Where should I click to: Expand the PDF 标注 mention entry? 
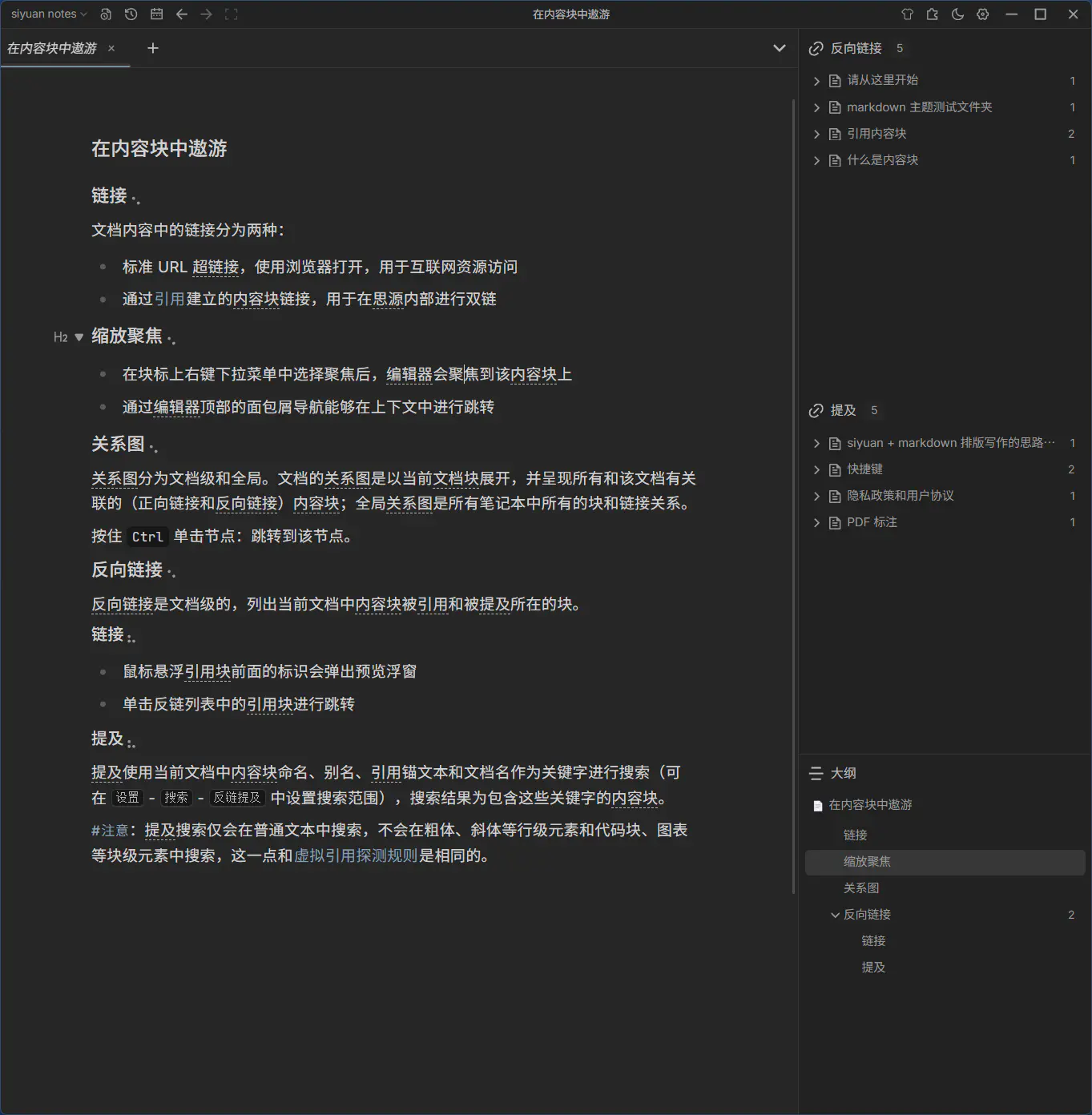pos(816,522)
